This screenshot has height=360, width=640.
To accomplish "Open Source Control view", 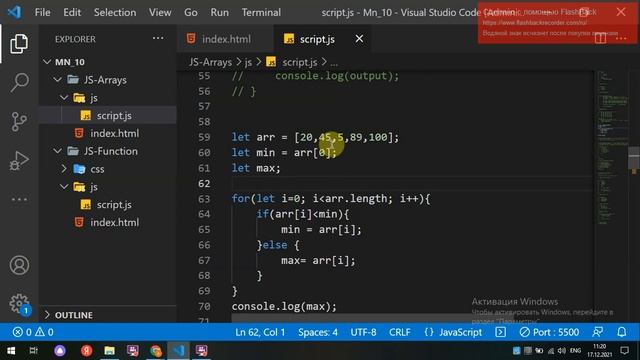I will pyautogui.click(x=19, y=122).
